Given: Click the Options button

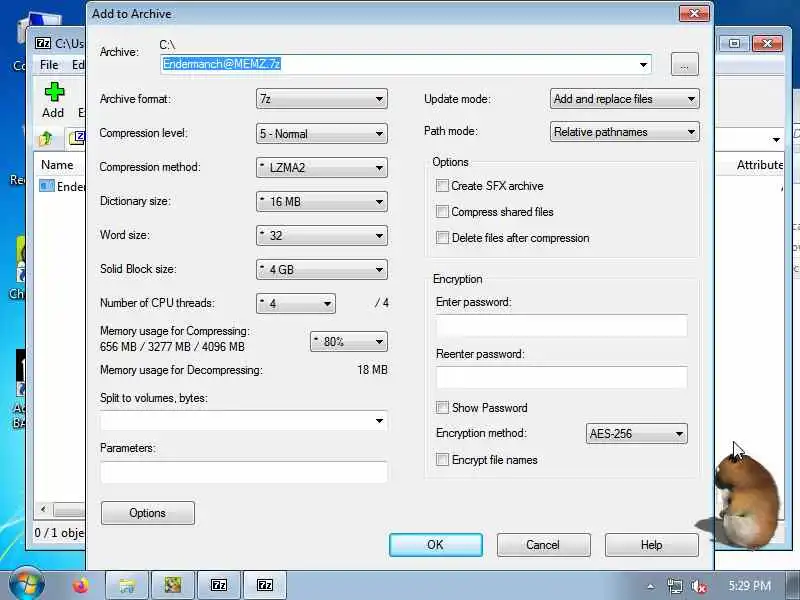Looking at the screenshot, I should coord(147,513).
